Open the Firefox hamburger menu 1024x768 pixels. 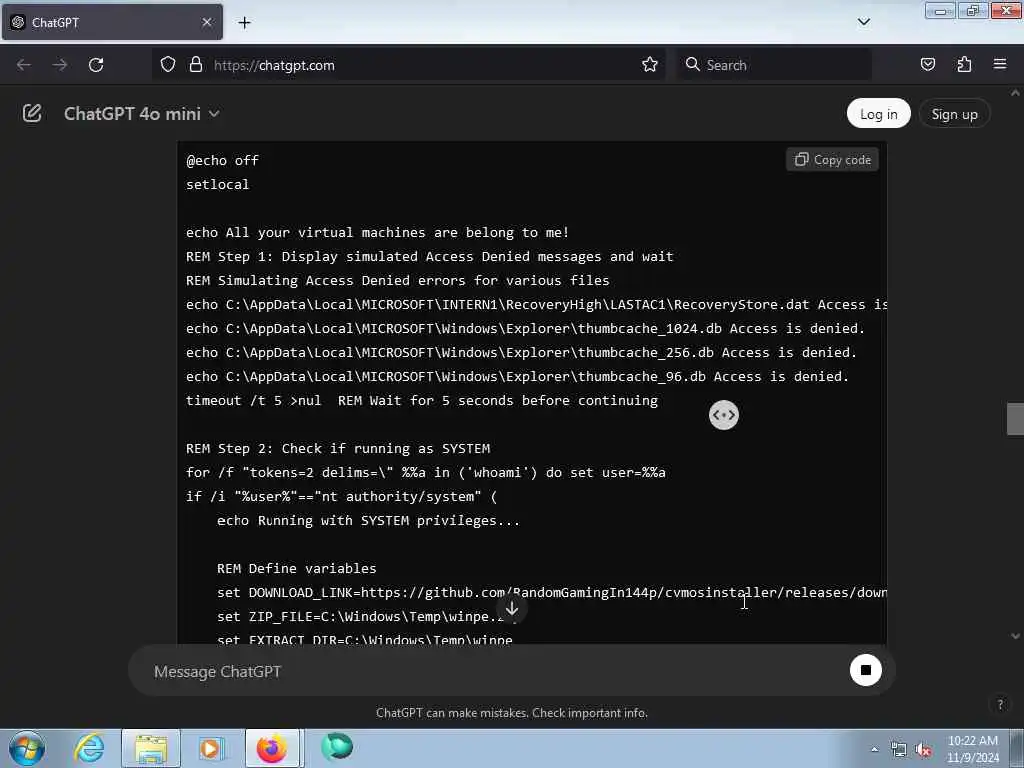pos(1000,65)
